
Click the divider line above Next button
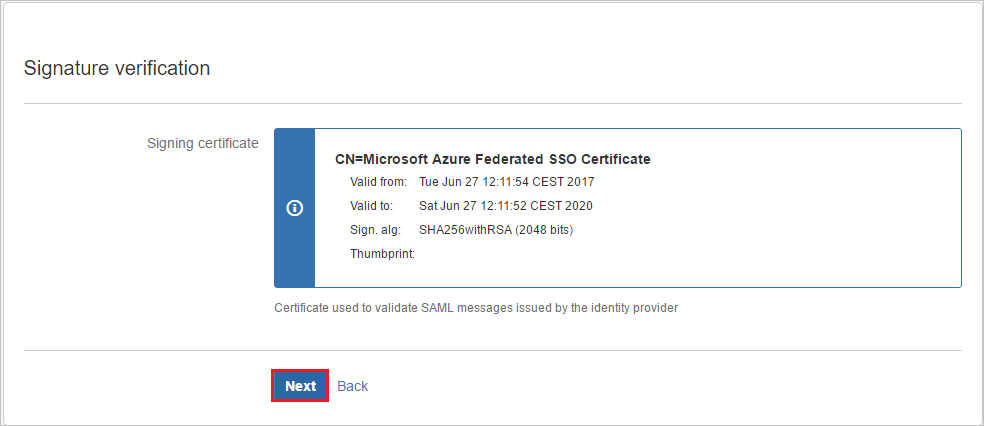coord(492,350)
